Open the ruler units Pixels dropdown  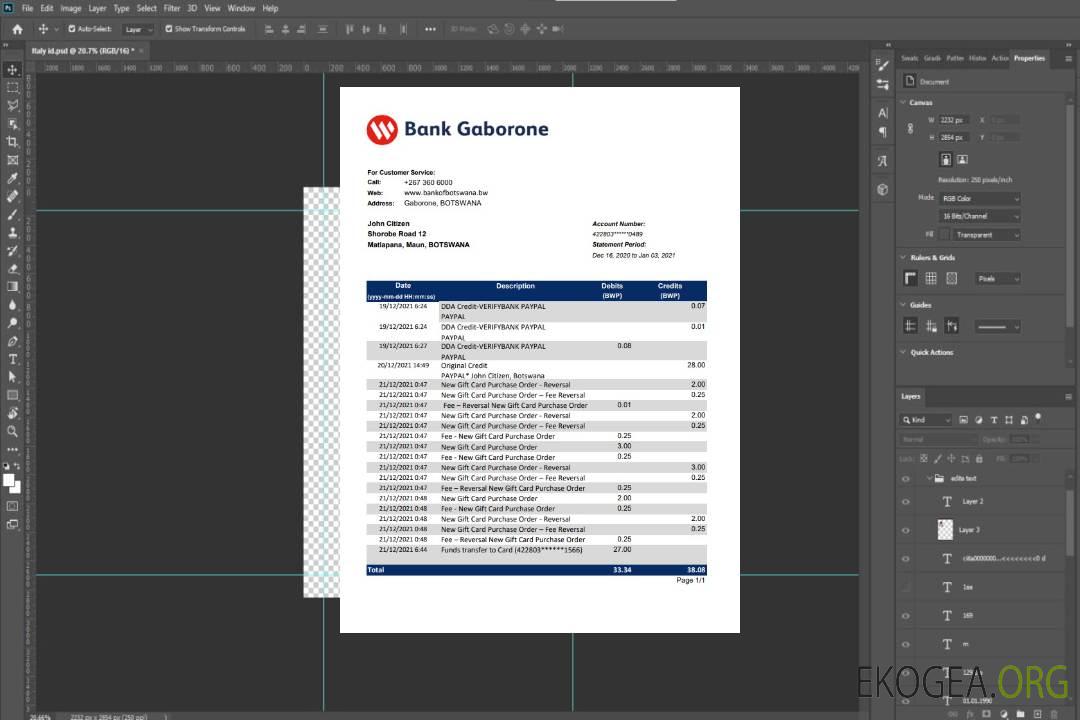(x=998, y=278)
